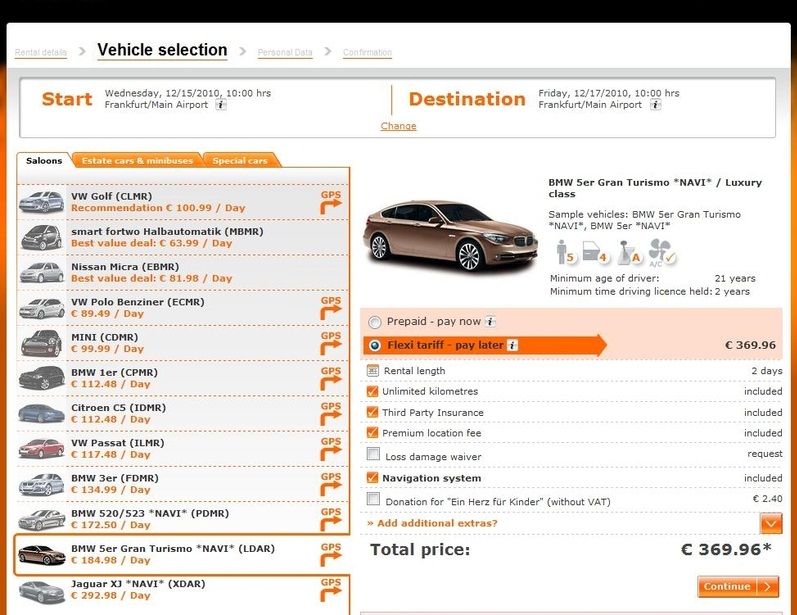Screen dimensions: 797x615
Task: Click the Change link under rental dates
Action: [x=398, y=126]
